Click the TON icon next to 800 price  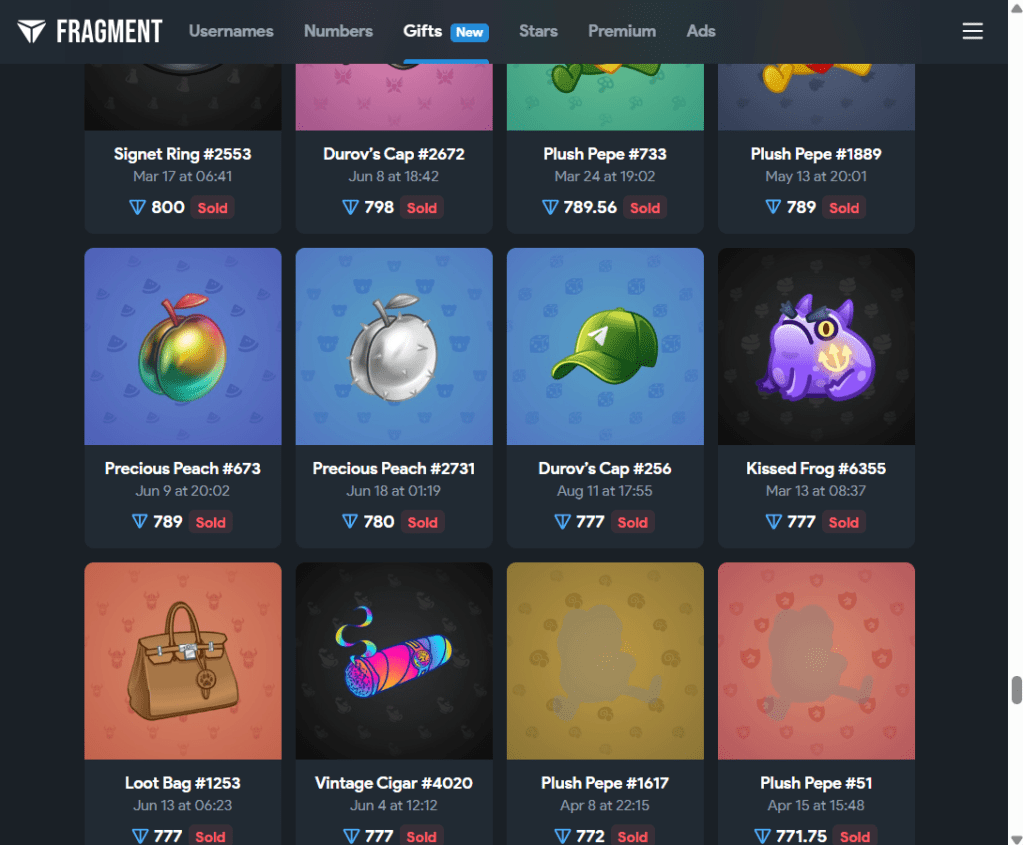137,207
